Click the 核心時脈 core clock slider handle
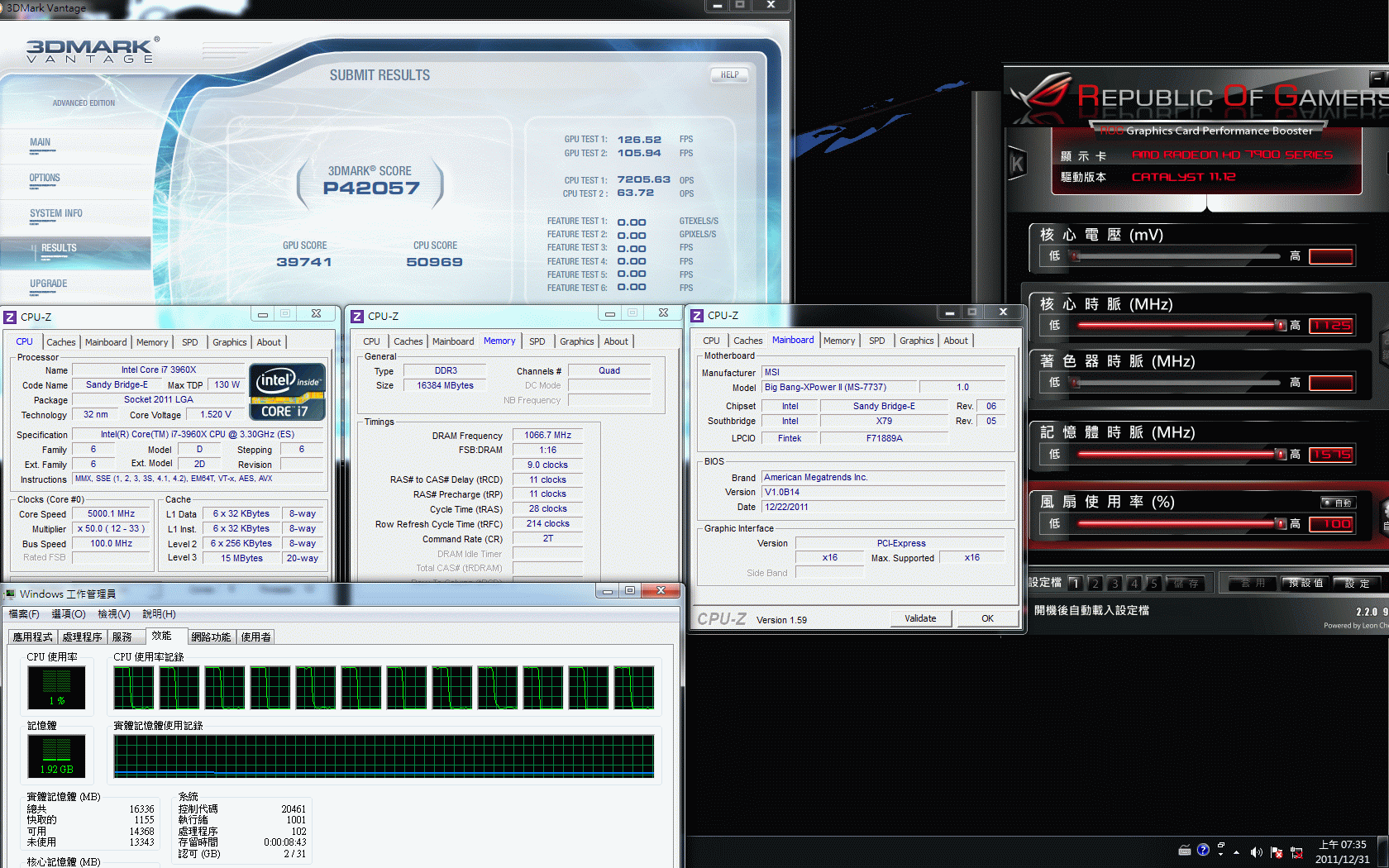The height and width of the screenshot is (868, 1389). 1281,326
